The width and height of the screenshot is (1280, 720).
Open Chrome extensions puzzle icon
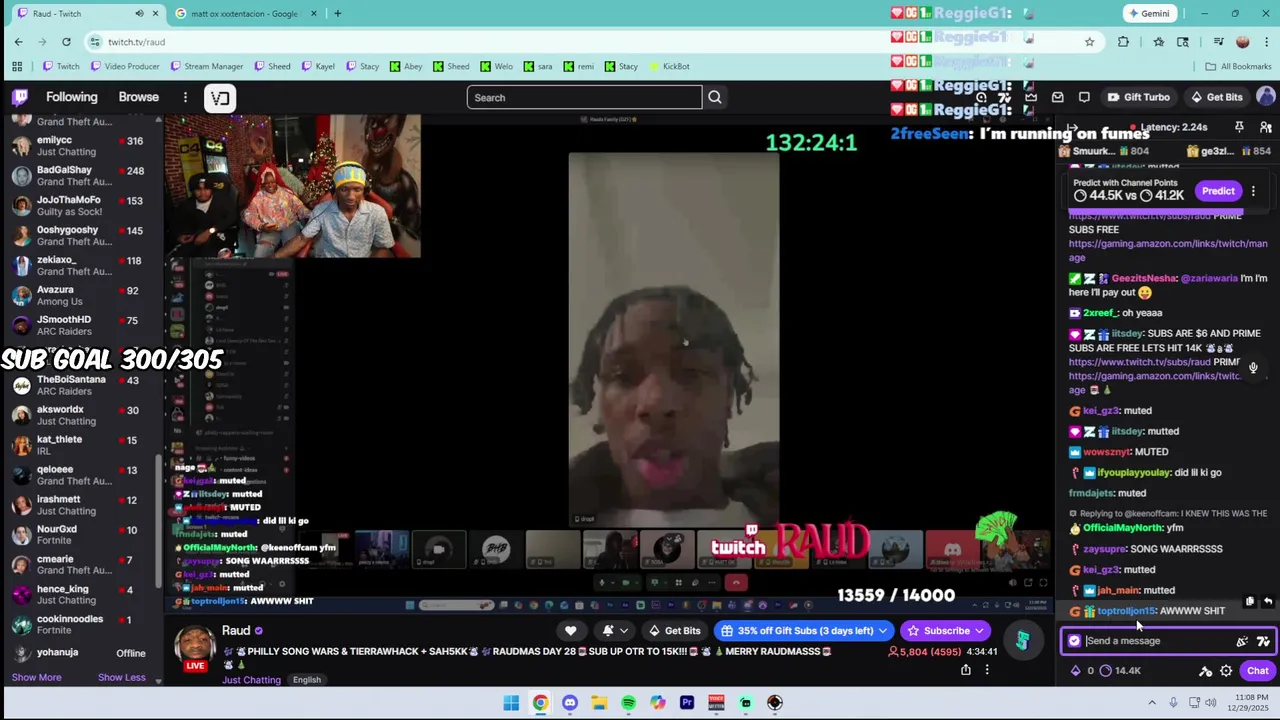[1123, 42]
